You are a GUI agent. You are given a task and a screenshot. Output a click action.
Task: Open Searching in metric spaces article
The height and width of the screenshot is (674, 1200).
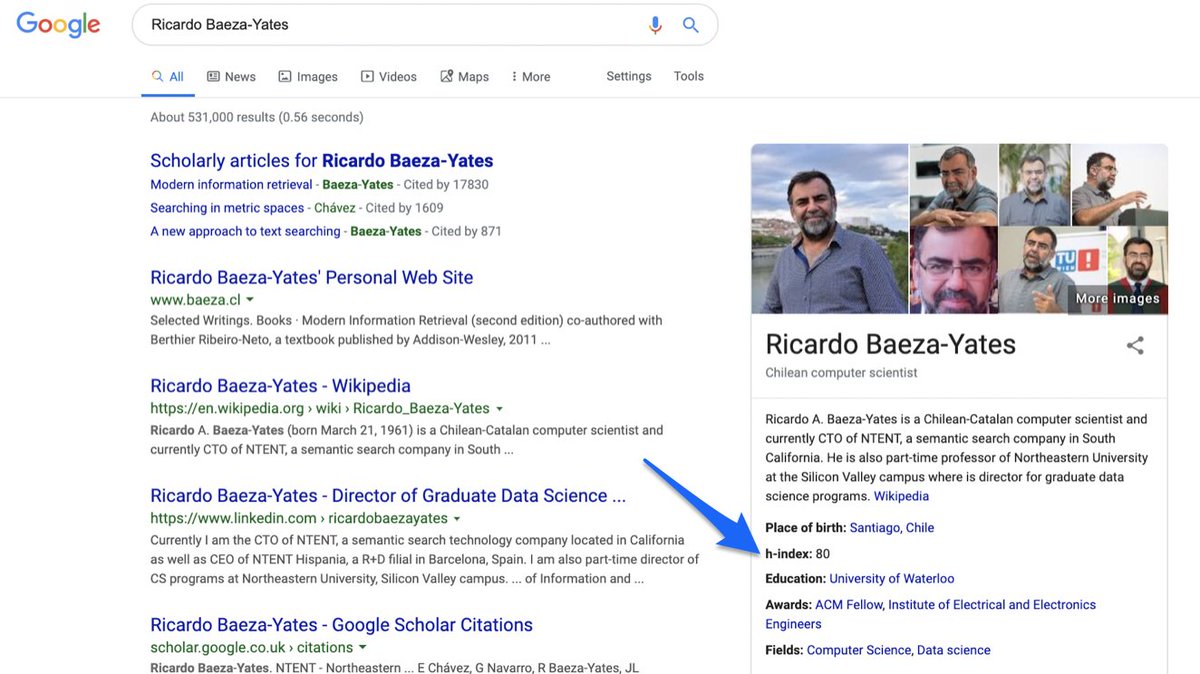pos(227,208)
